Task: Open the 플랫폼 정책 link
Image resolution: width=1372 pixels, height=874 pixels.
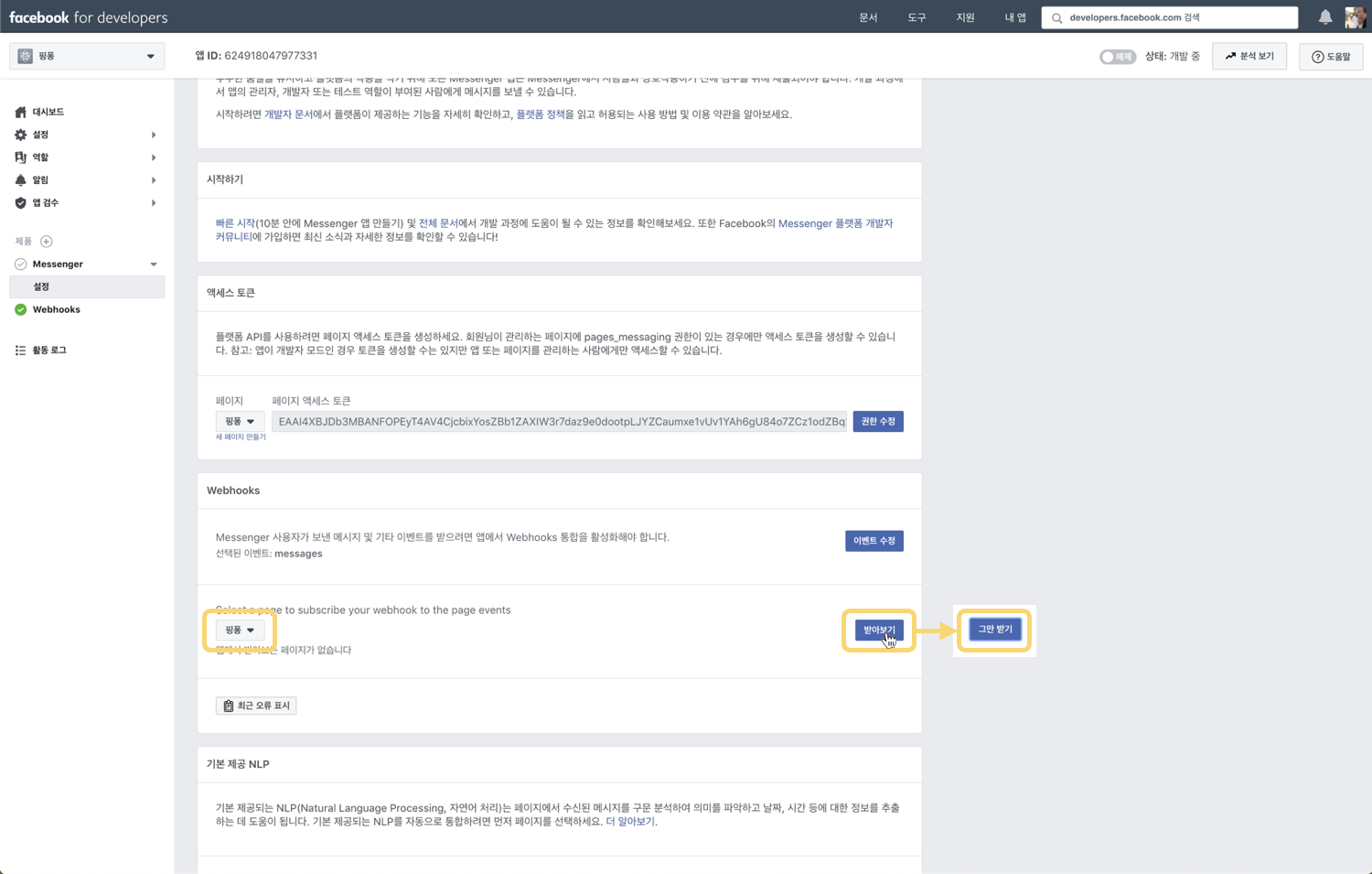Action: coord(541,114)
